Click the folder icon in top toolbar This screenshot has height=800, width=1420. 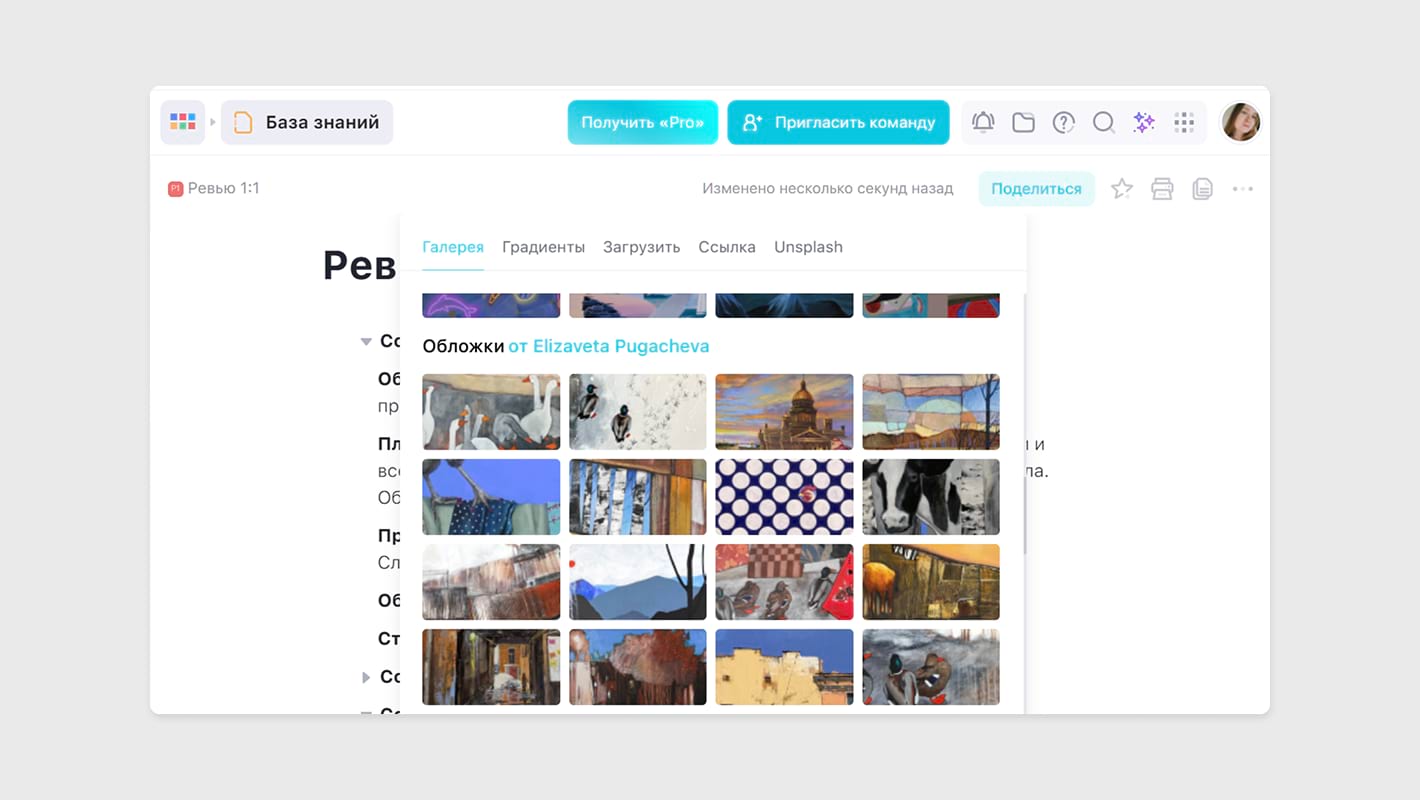pos(1023,122)
